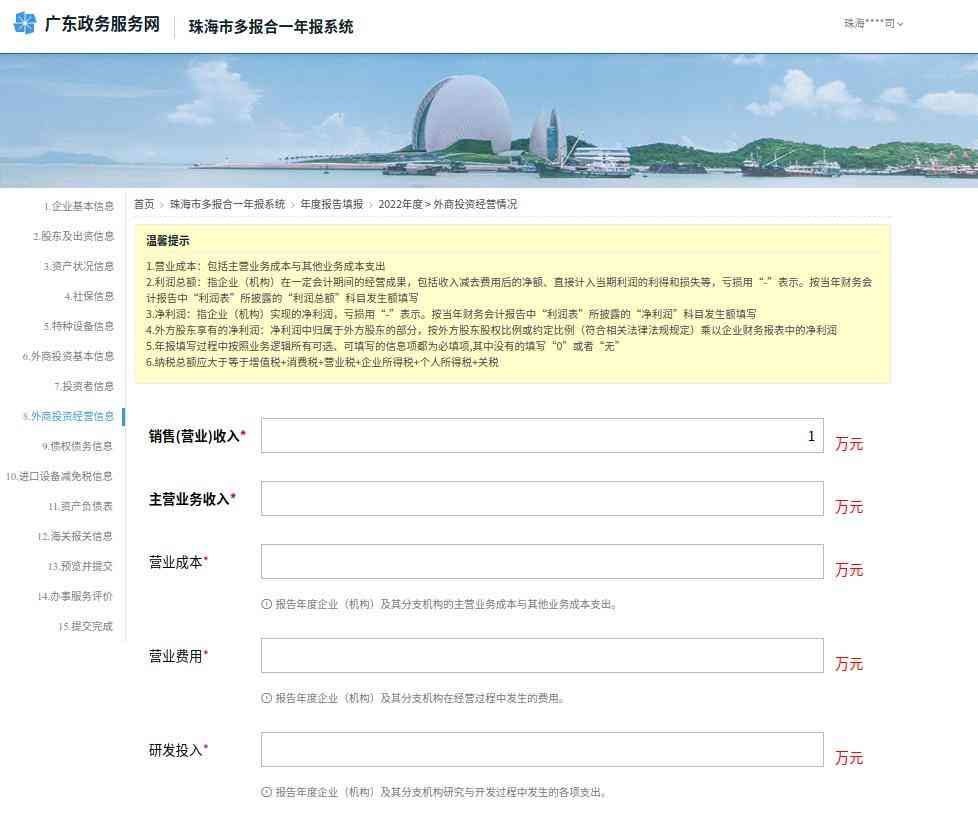The width and height of the screenshot is (978, 826).
Task: Switch to 4.社保信息 step
Action: click(88, 297)
